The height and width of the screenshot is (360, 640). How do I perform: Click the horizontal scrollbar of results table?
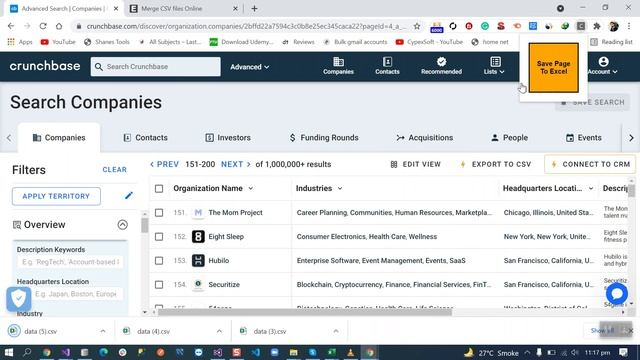click(x=304, y=313)
